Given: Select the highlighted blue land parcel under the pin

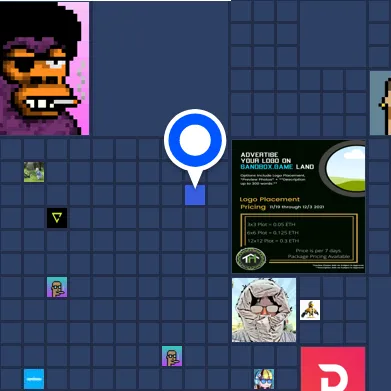Looking at the screenshot, I should [x=195, y=195].
